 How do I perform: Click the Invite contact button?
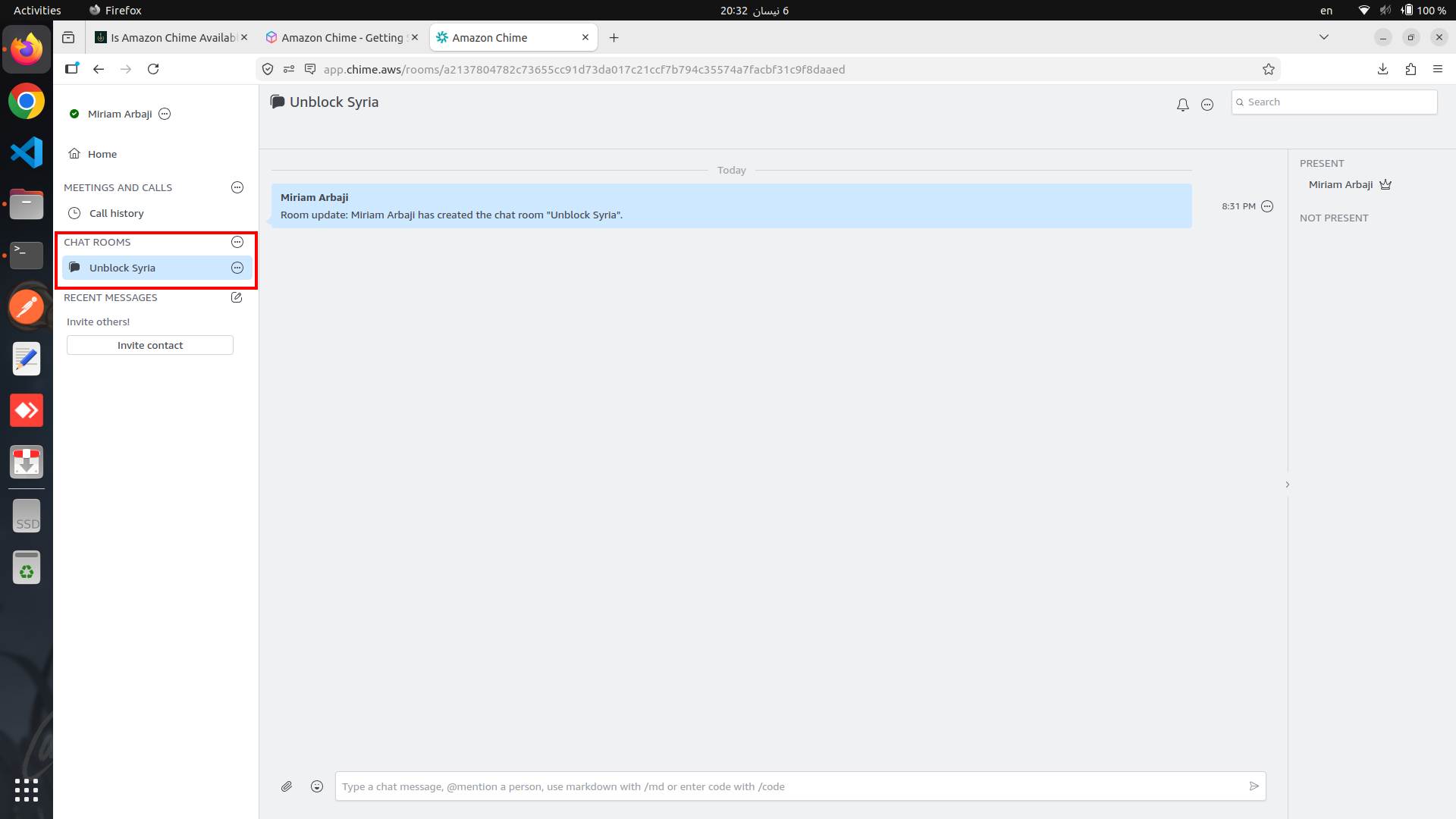(150, 345)
